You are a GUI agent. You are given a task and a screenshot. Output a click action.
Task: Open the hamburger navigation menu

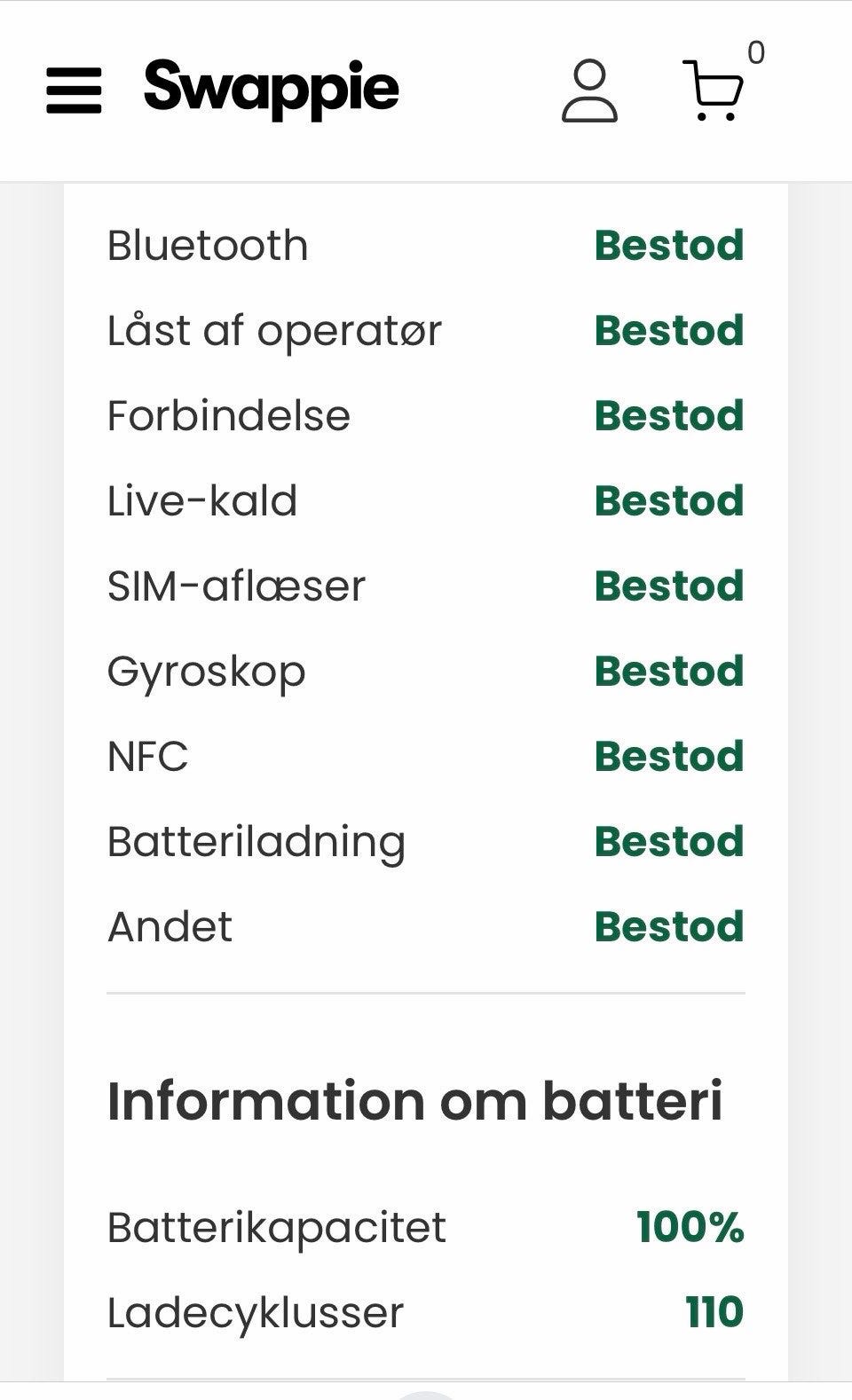(x=74, y=90)
